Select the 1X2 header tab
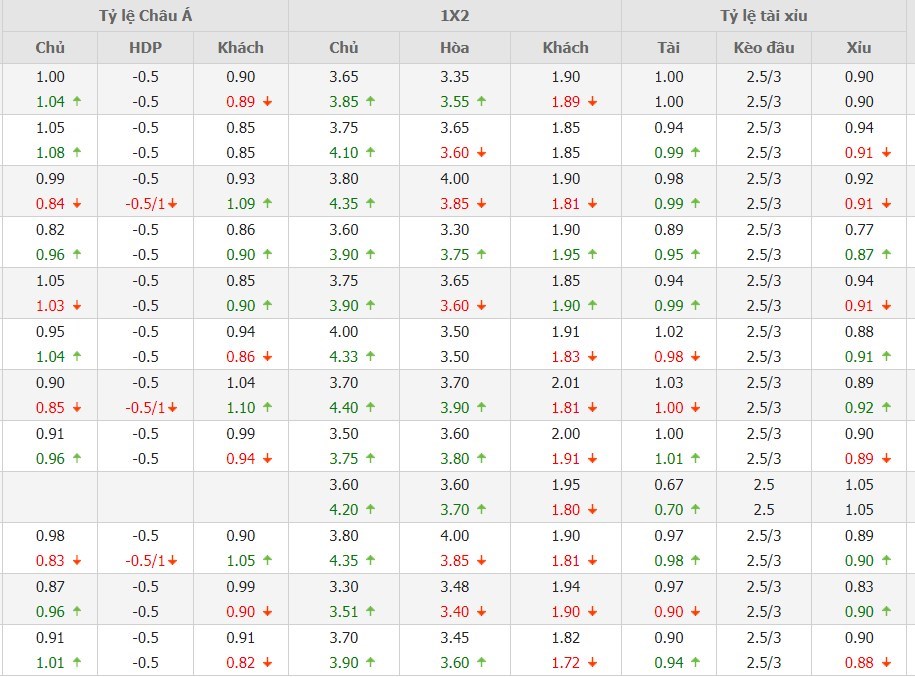 455,16
